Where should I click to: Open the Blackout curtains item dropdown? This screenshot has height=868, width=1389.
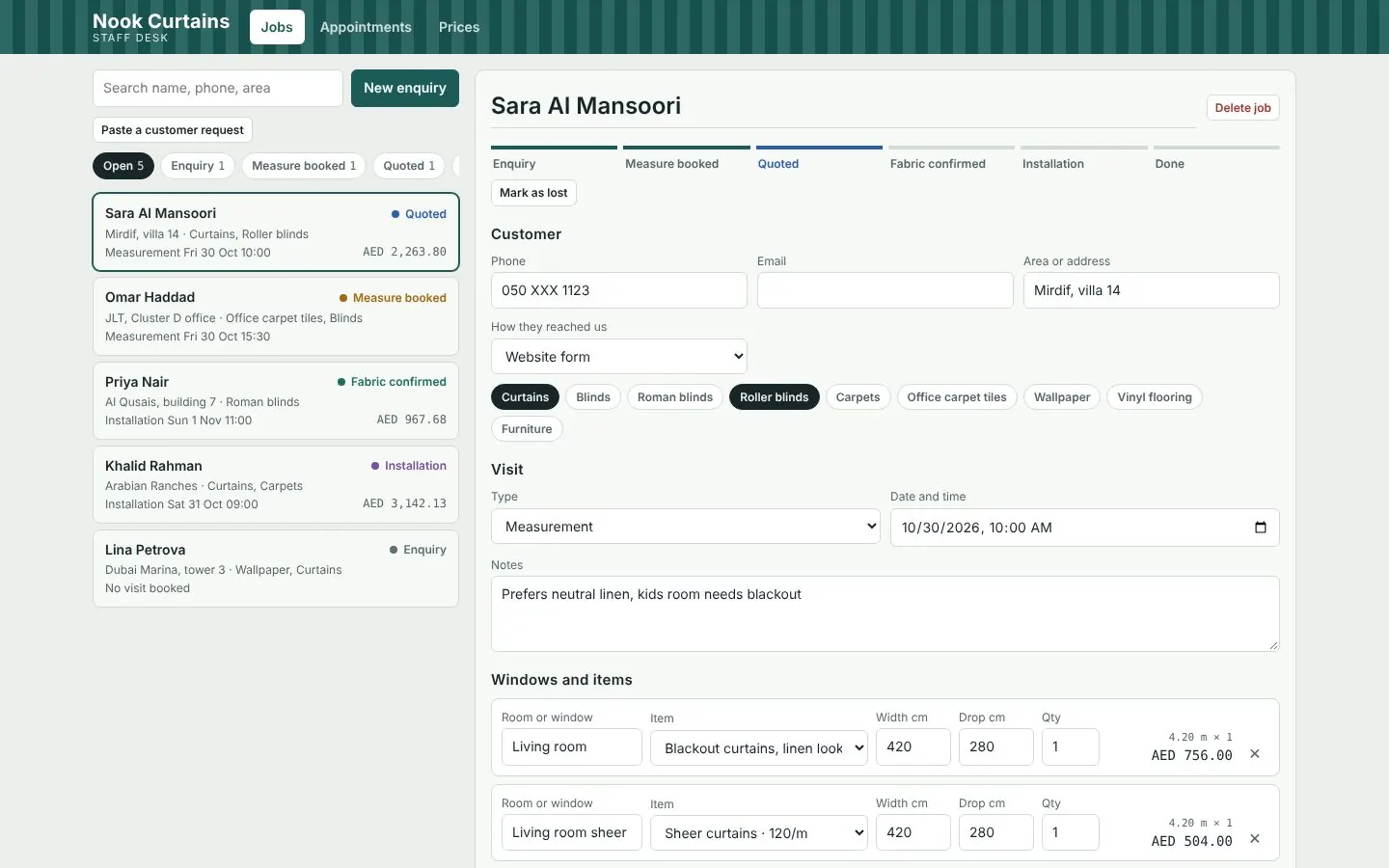point(759,748)
